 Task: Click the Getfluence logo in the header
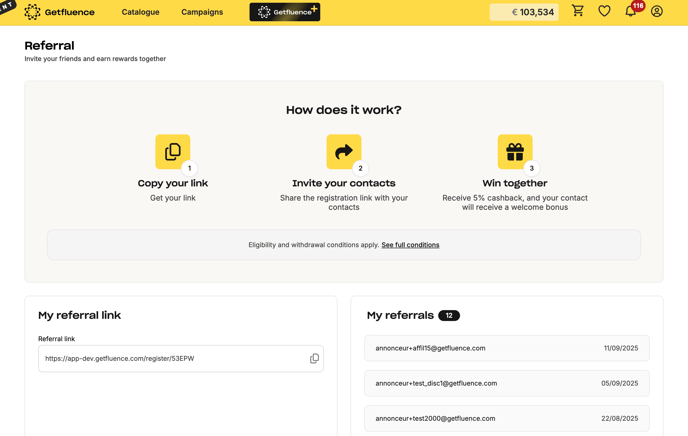click(59, 12)
